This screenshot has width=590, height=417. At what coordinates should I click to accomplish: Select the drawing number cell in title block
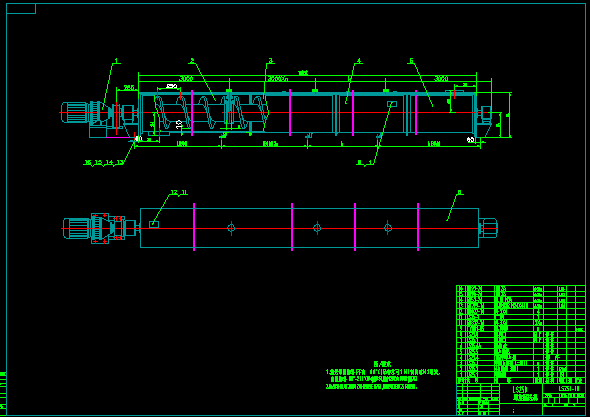(564, 389)
